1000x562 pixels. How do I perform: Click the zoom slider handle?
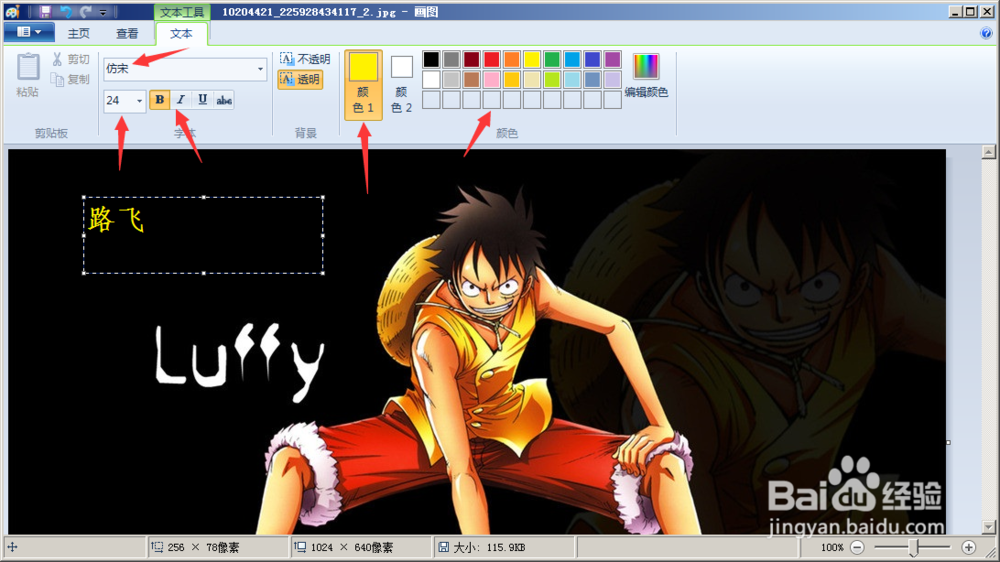[x=914, y=547]
